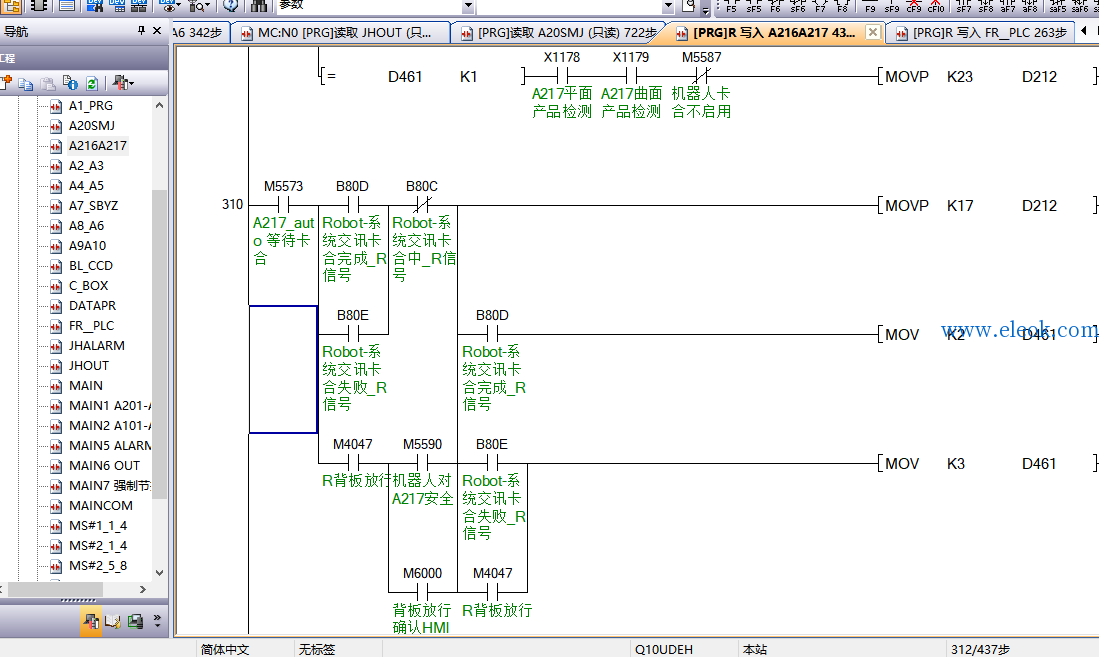Open the properties icon with the blue info mark

70,83
